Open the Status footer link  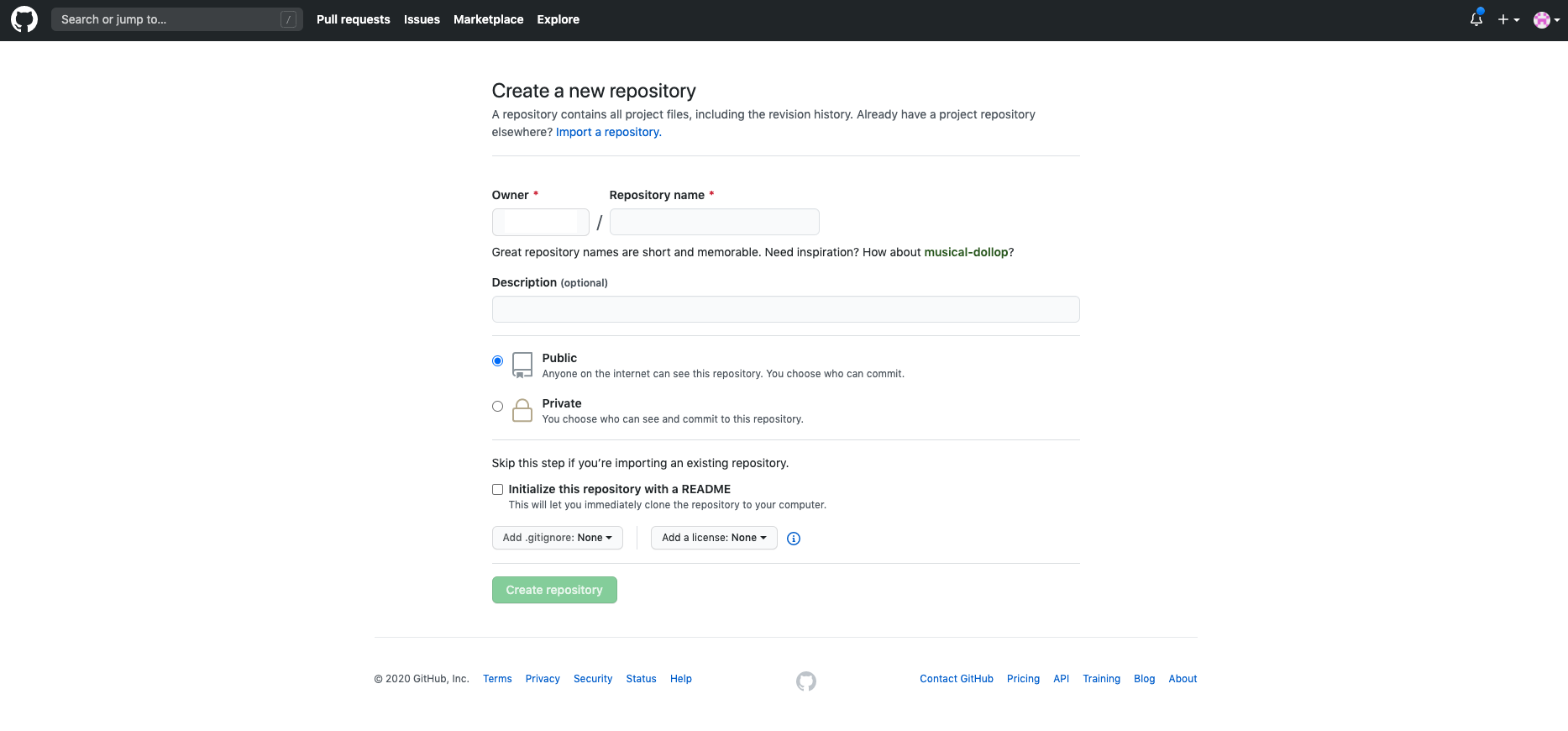pyautogui.click(x=641, y=679)
